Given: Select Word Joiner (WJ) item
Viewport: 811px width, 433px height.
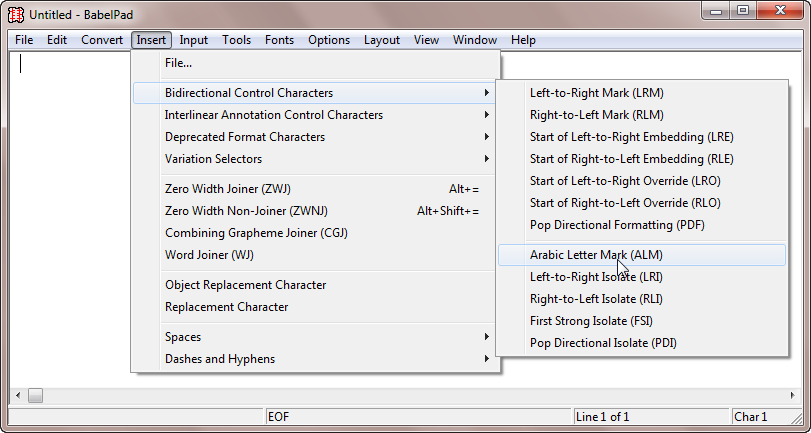Looking at the screenshot, I should point(314,255).
